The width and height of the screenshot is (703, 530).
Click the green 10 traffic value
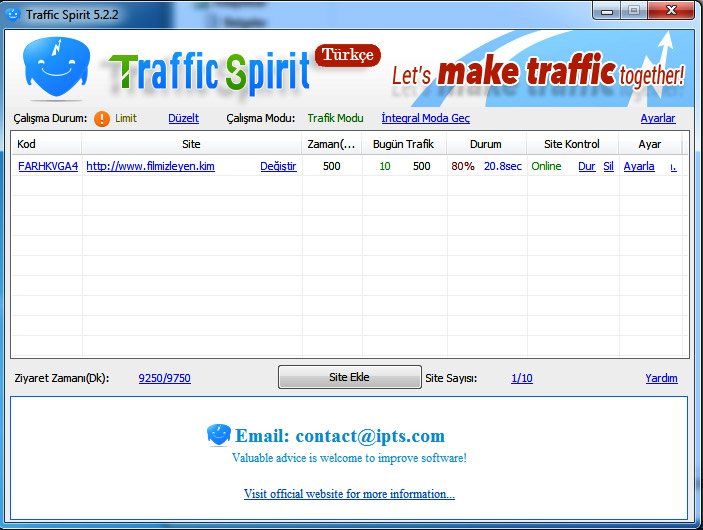[385, 166]
